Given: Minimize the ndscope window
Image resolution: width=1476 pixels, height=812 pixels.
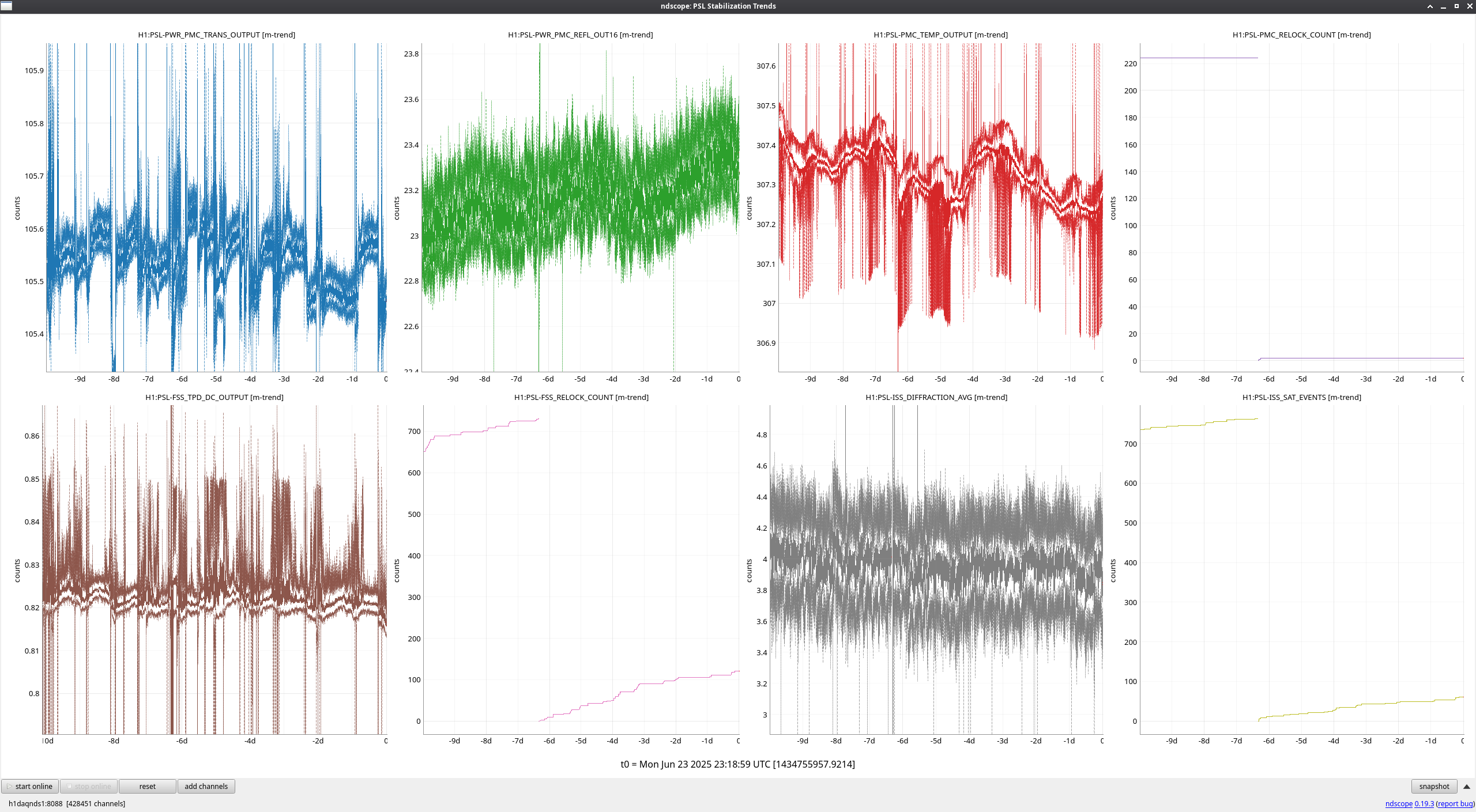Looking at the screenshot, I should (1443, 6).
